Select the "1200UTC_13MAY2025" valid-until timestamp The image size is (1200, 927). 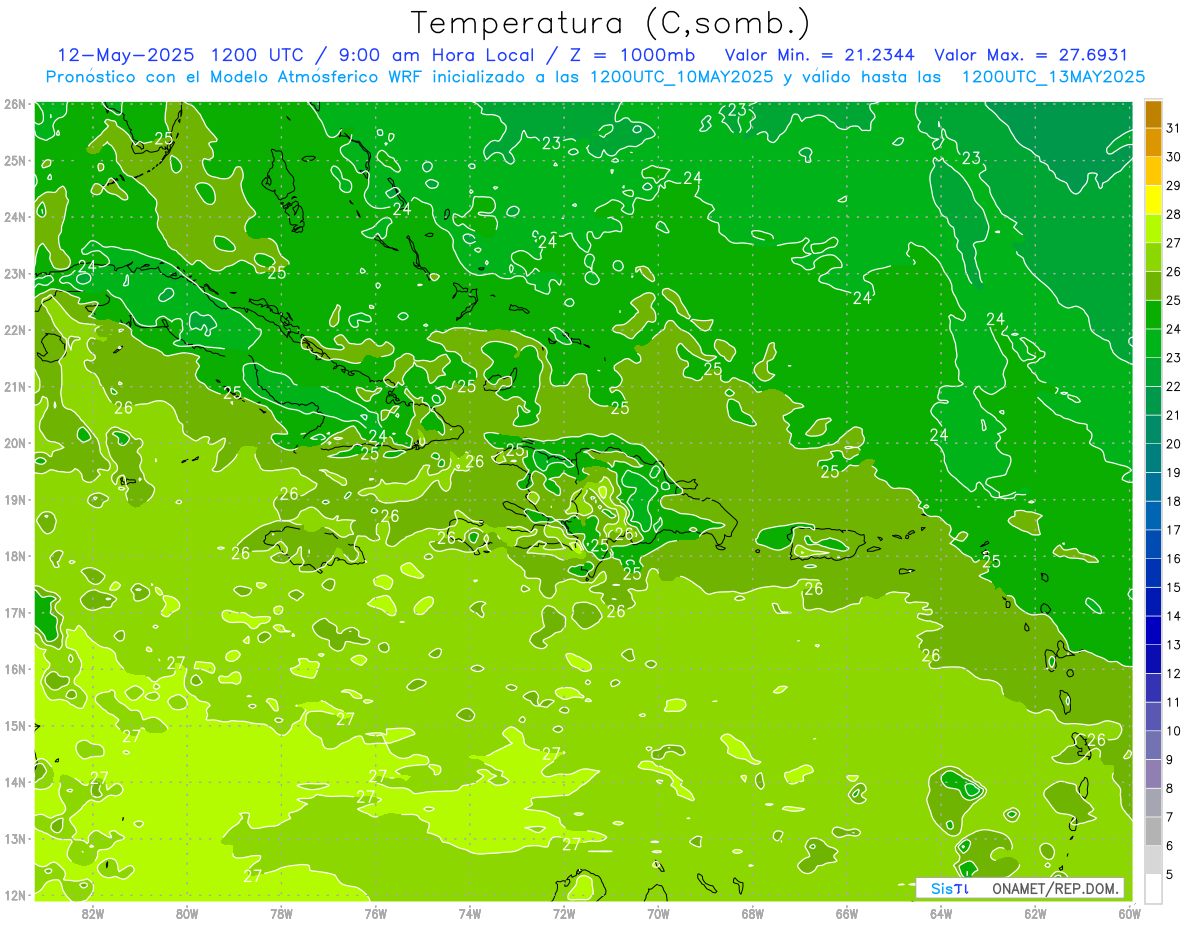point(1053,76)
